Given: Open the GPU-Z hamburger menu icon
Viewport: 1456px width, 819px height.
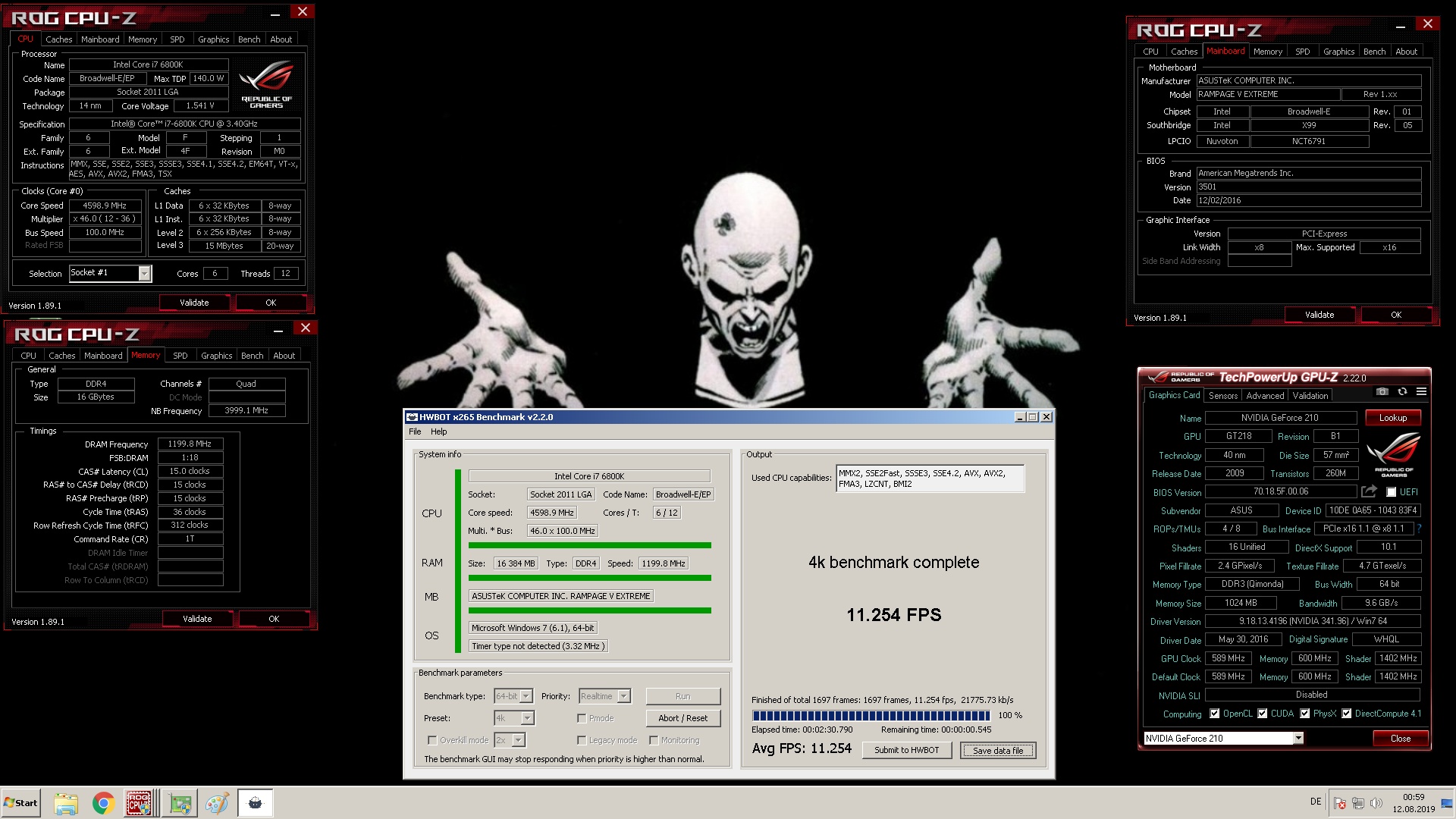Looking at the screenshot, I should point(1421,392).
